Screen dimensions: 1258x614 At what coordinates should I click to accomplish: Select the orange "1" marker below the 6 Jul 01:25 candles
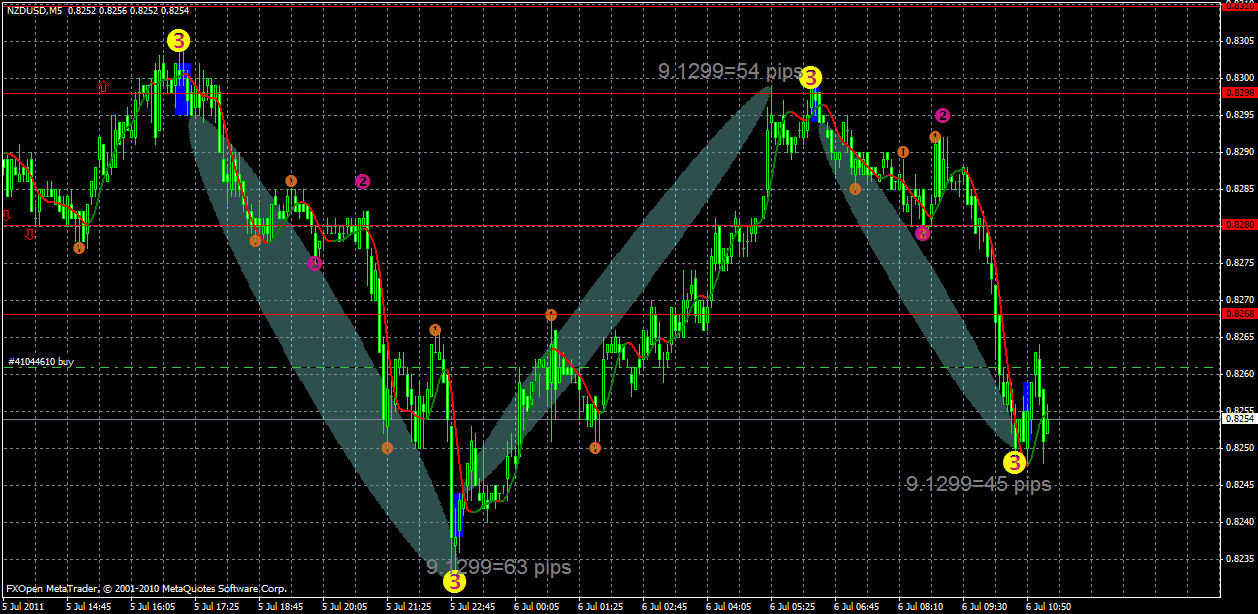pos(597,447)
